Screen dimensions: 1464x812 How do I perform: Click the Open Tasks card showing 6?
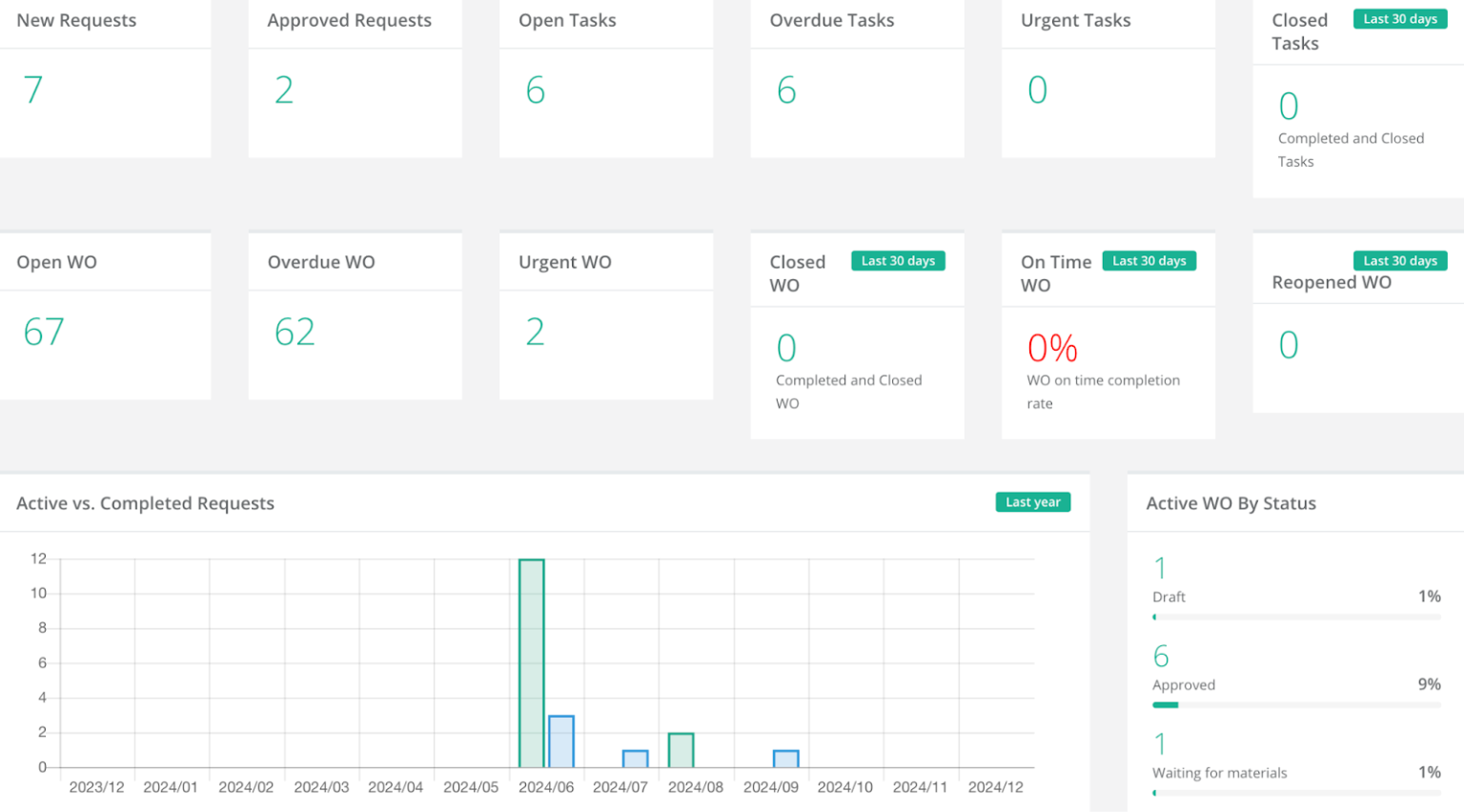pos(605,76)
